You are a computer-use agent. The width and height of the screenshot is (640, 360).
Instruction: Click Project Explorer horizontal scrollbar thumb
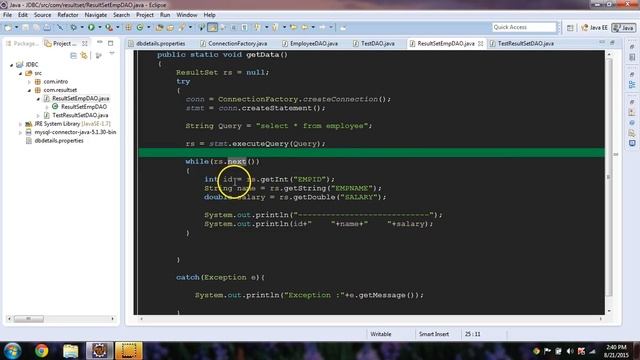click(x=29, y=319)
